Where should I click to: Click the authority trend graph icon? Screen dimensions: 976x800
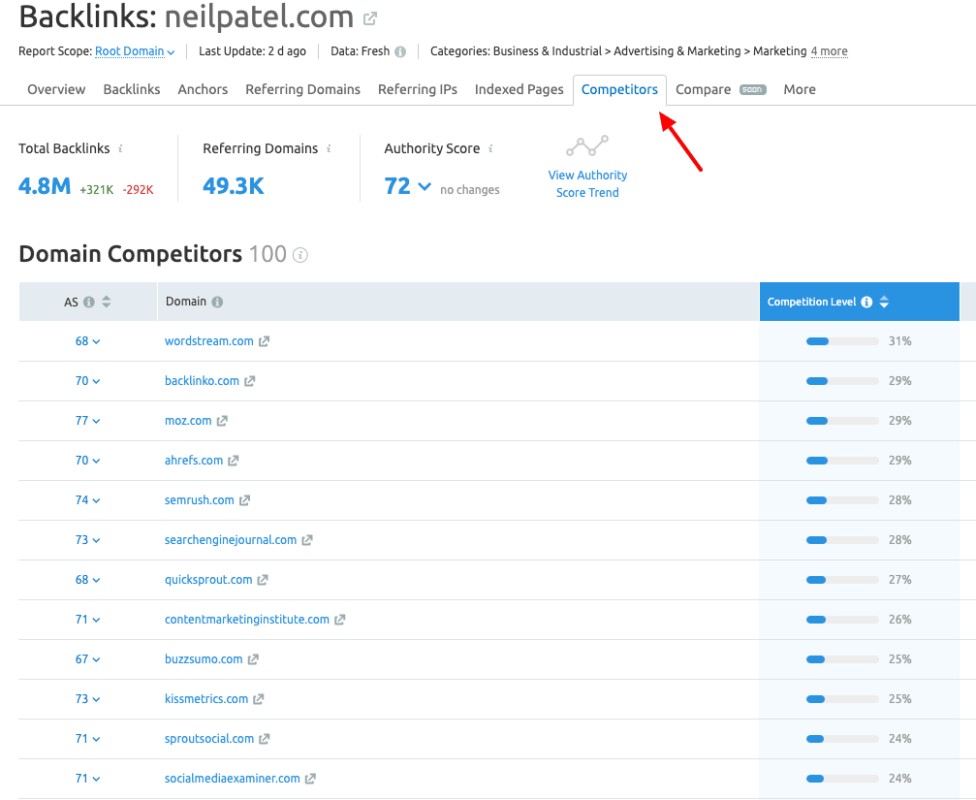[x=587, y=146]
